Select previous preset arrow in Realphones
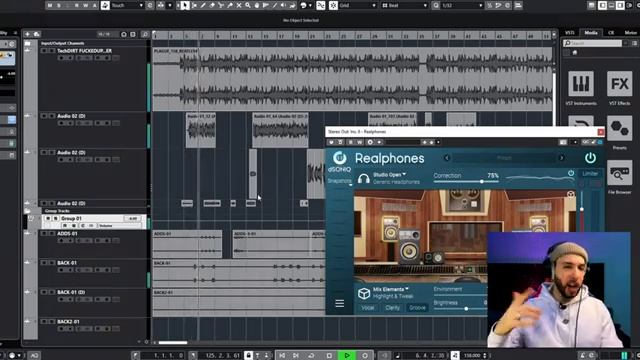The width and height of the screenshot is (640, 360). (x=447, y=158)
